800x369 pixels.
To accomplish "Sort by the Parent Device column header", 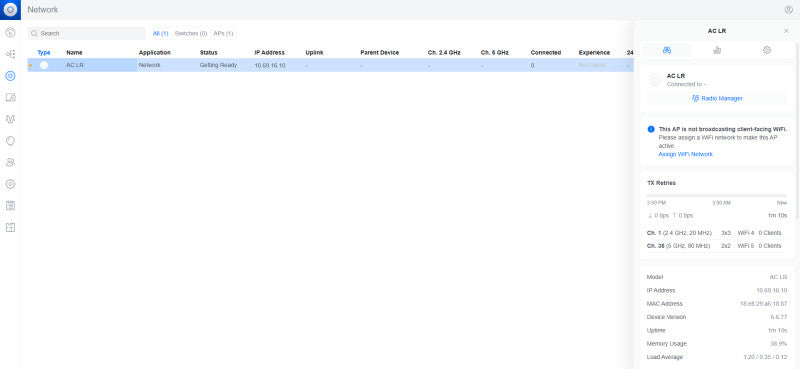I will click(x=380, y=53).
